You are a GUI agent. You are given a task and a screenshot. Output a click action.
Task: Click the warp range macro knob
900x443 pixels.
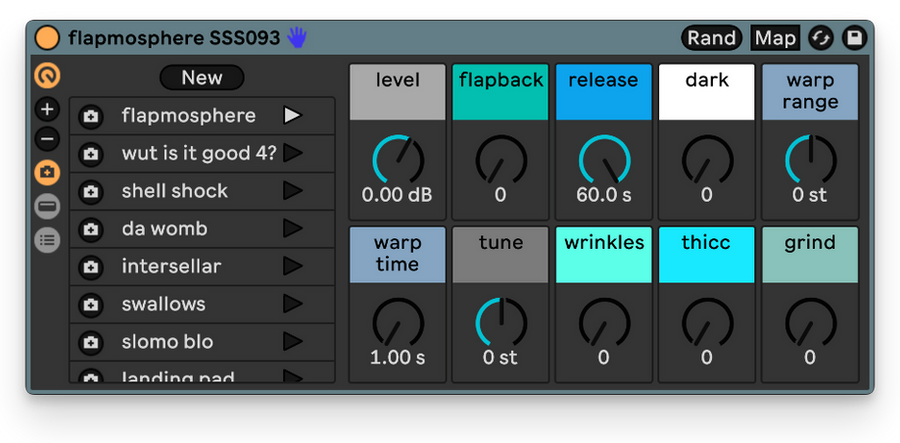810,160
